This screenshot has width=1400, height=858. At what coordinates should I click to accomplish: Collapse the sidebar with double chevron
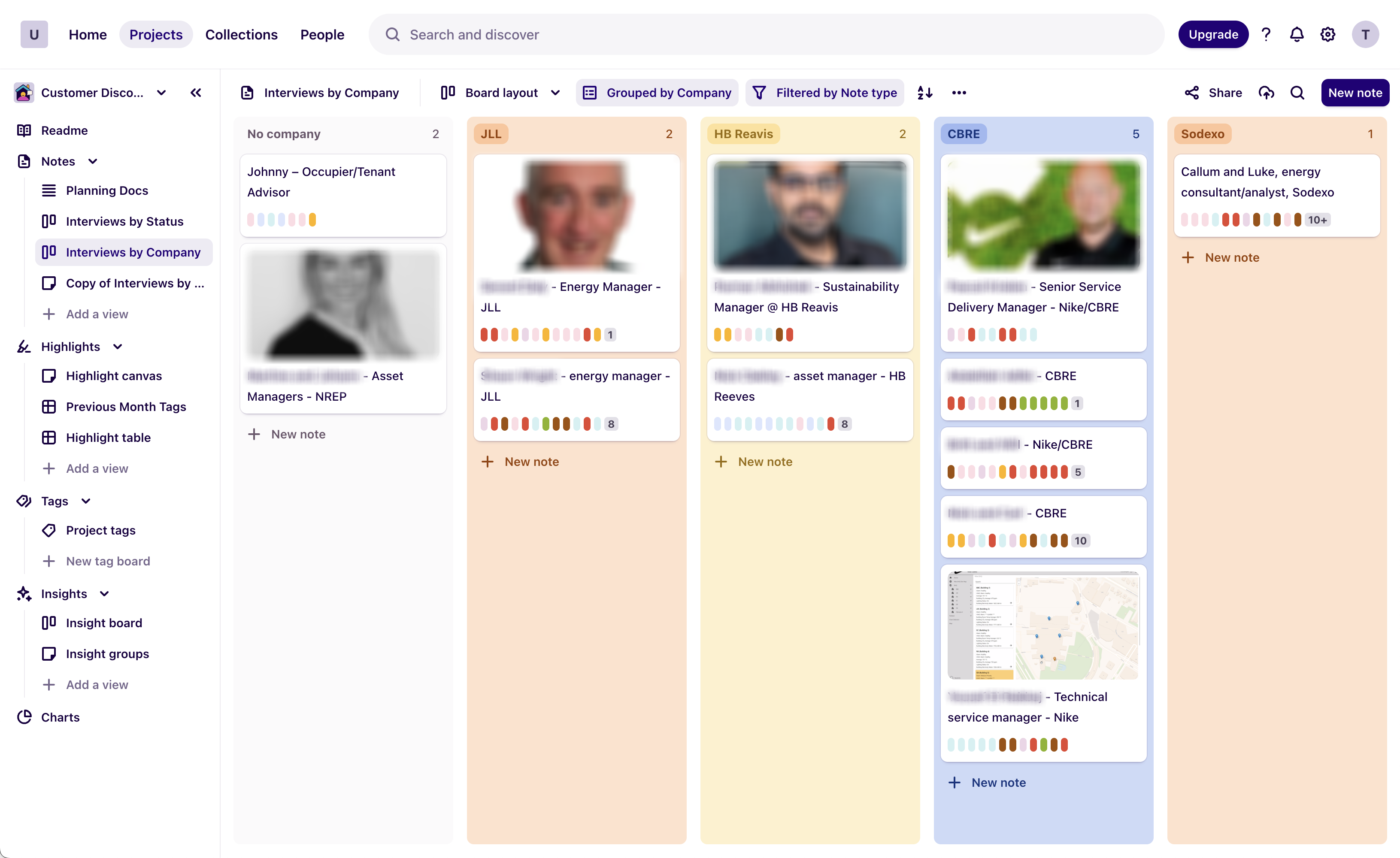coord(196,93)
